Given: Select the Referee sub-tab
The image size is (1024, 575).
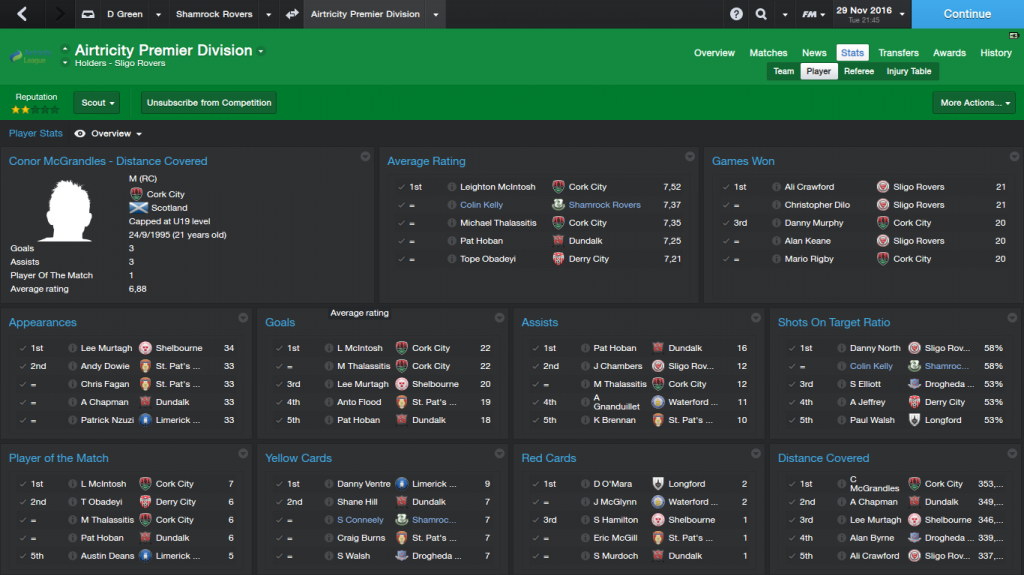Looking at the screenshot, I should coord(858,71).
